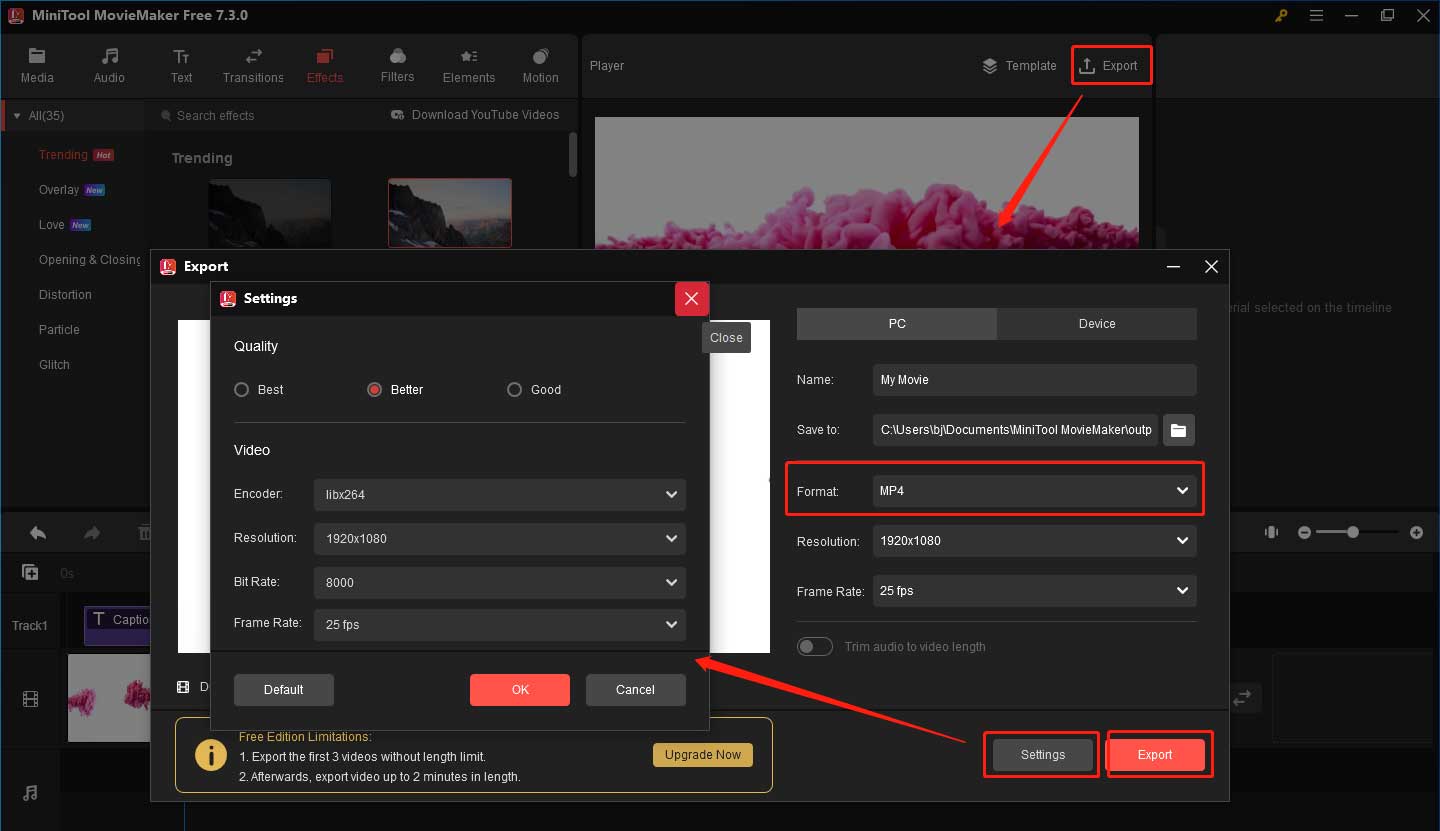Screen dimensions: 1440x831
Task: Browse folder for Save to path
Action: (1179, 430)
